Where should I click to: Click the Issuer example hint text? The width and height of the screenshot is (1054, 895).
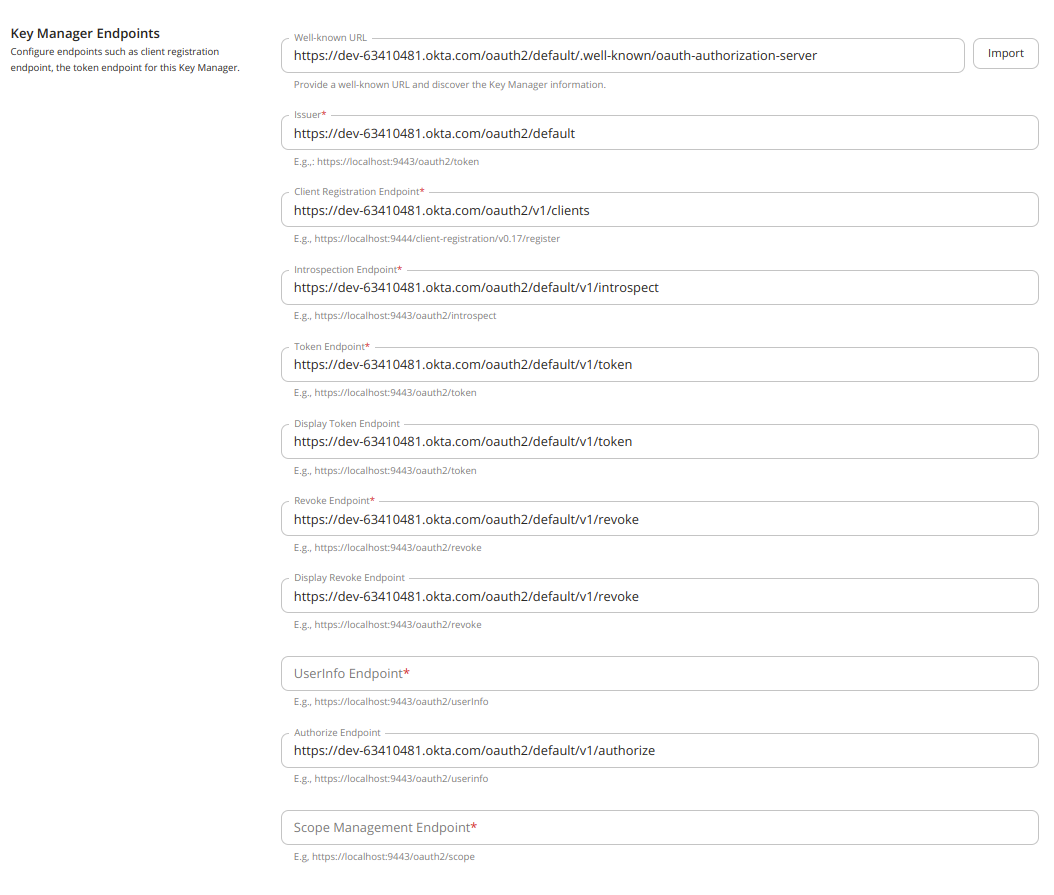click(385, 161)
